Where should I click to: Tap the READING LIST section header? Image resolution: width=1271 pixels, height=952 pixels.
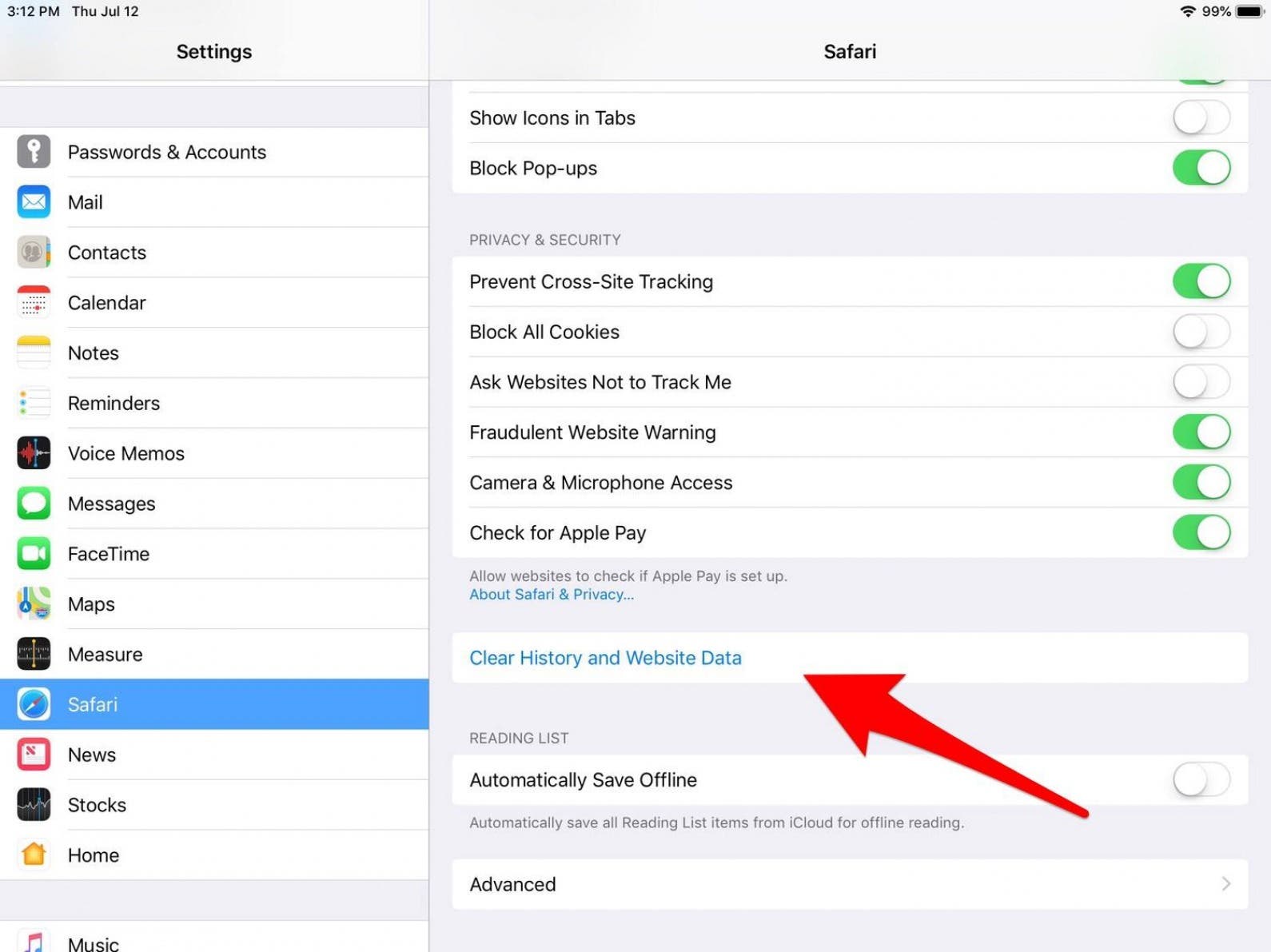point(519,738)
